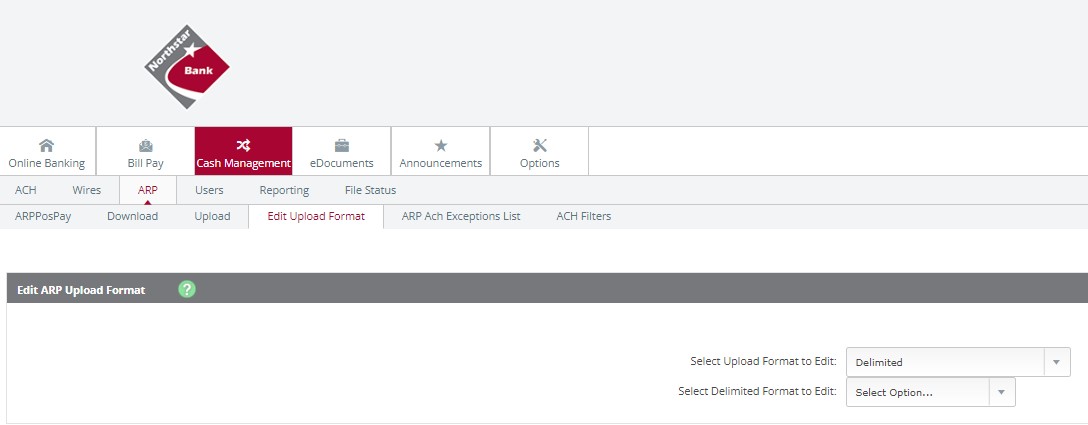Open Bill Pay envelope icon
Screen dimensions: 1088x425
146,146
